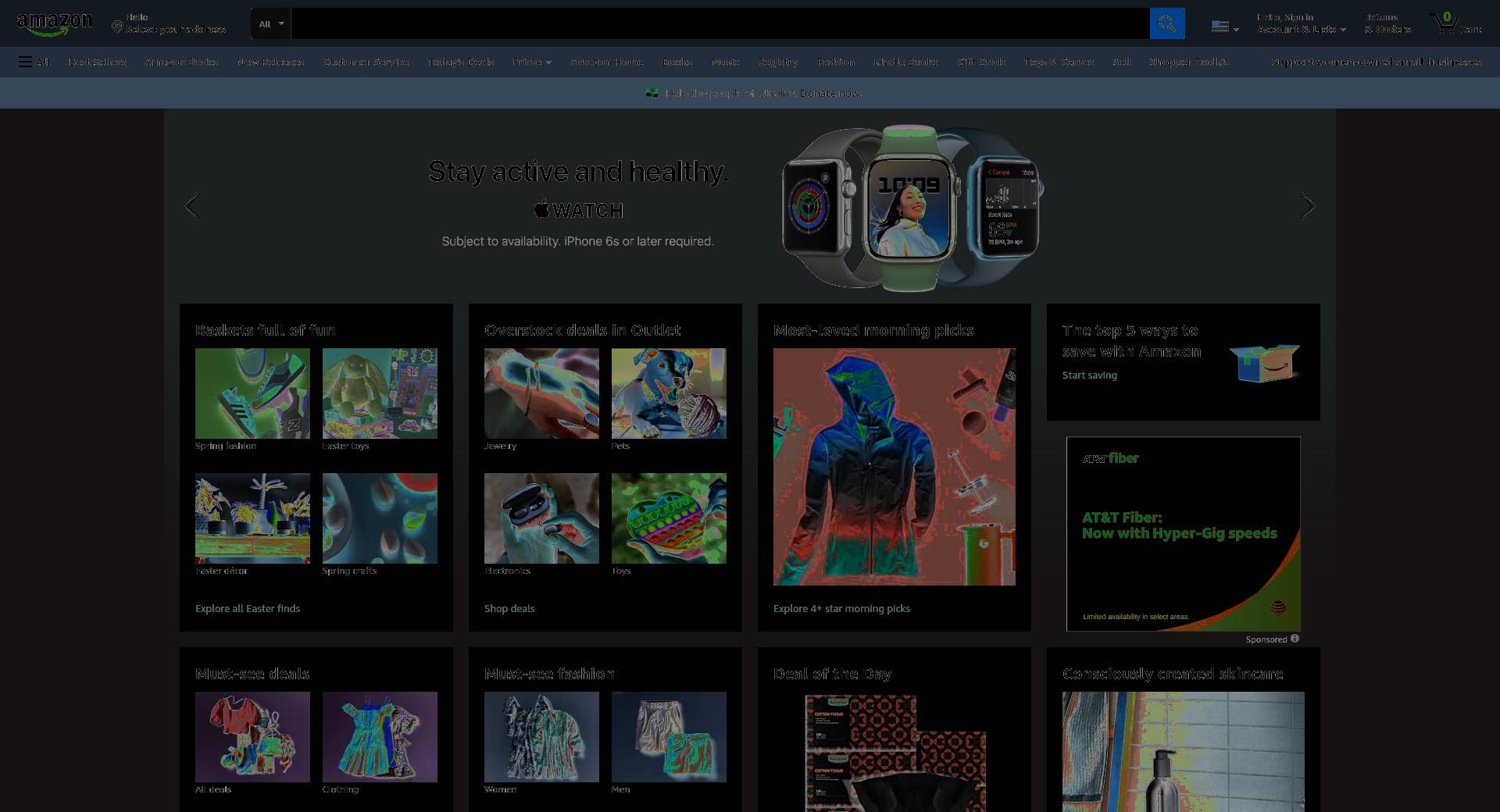
Task: Click the Amazon logo
Action: tap(54, 23)
